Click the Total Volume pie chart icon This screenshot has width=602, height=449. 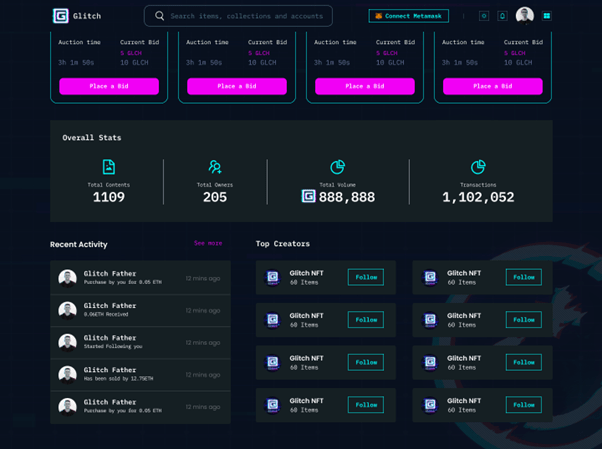click(337, 167)
